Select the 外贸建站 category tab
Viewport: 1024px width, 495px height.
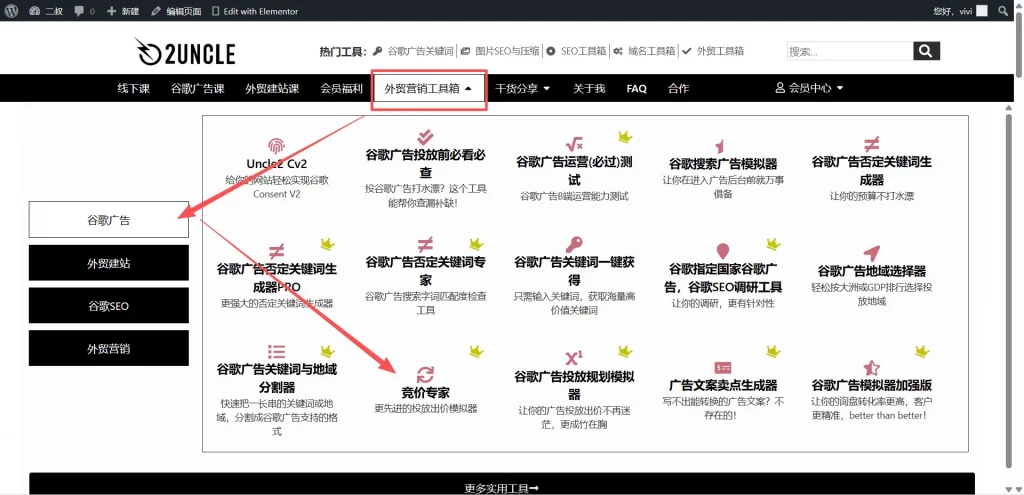108,263
